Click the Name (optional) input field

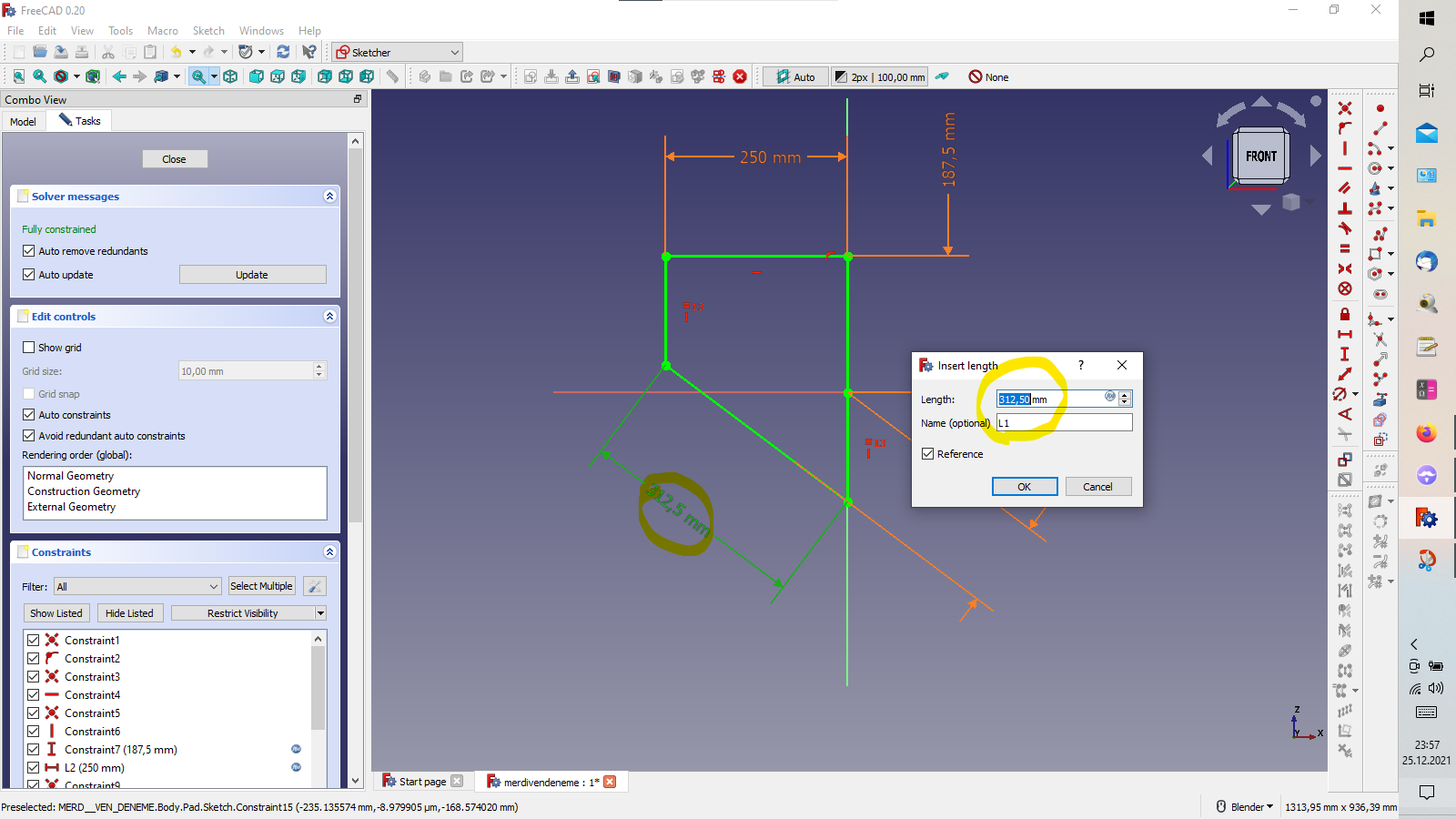[1064, 423]
